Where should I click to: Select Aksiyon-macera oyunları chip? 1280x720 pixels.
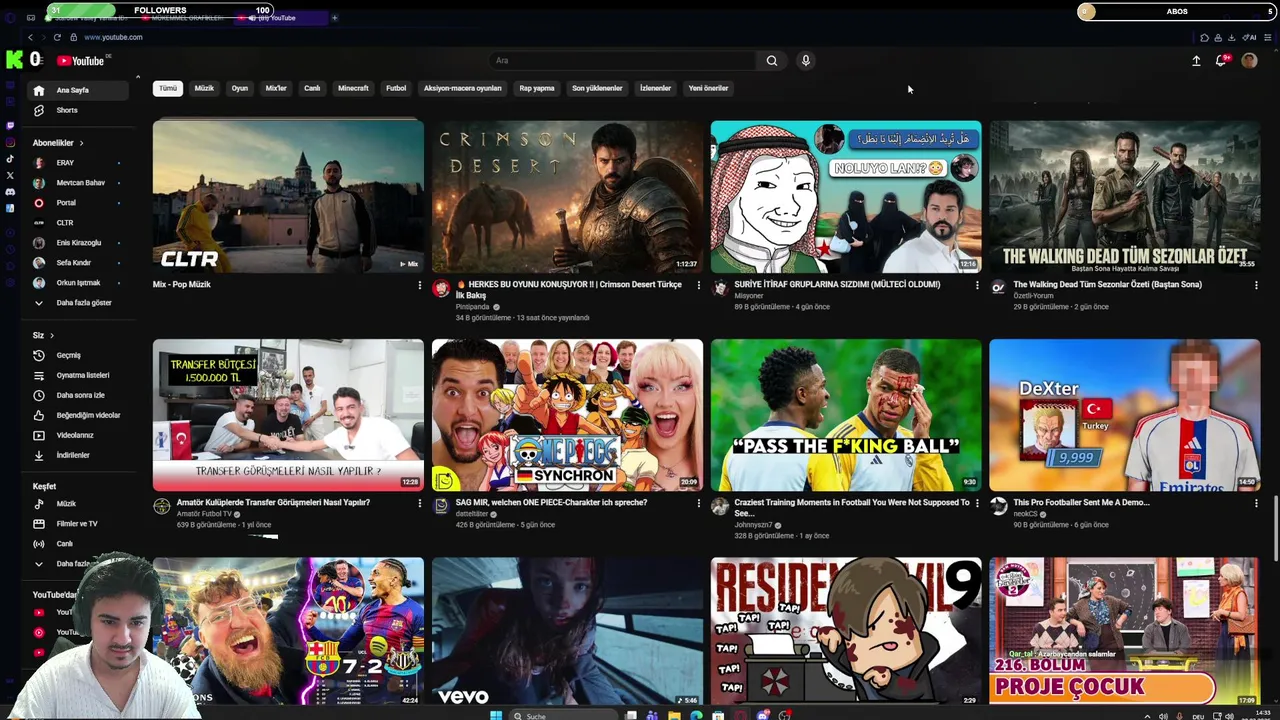point(462,88)
